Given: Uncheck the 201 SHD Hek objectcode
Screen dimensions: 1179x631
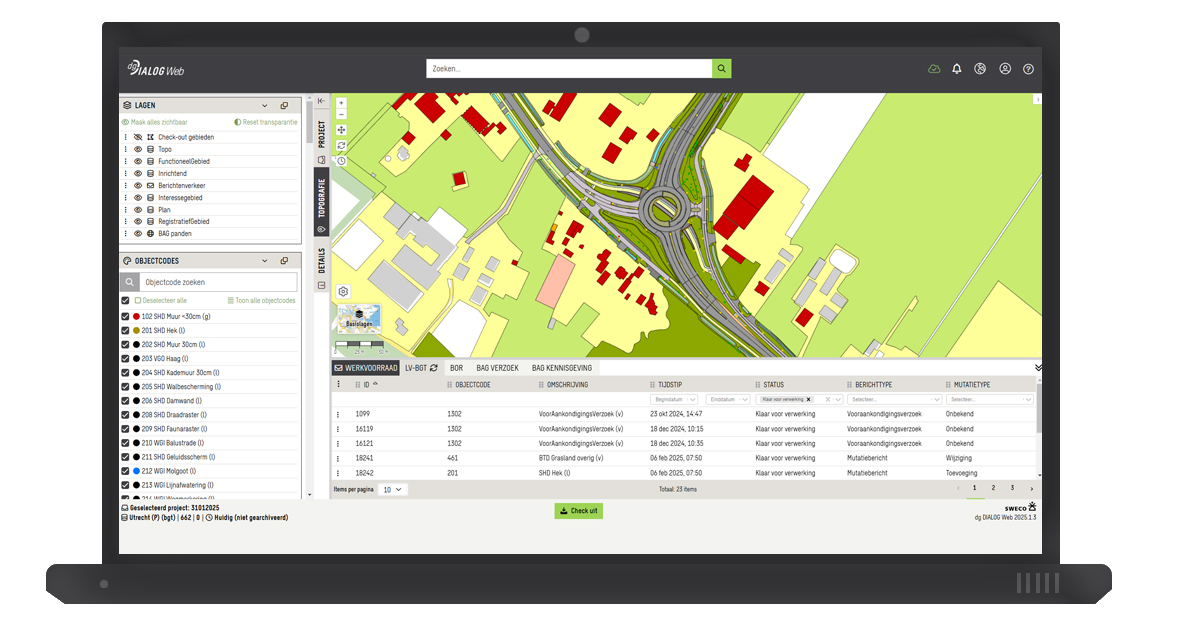Looking at the screenshot, I should point(125,330).
